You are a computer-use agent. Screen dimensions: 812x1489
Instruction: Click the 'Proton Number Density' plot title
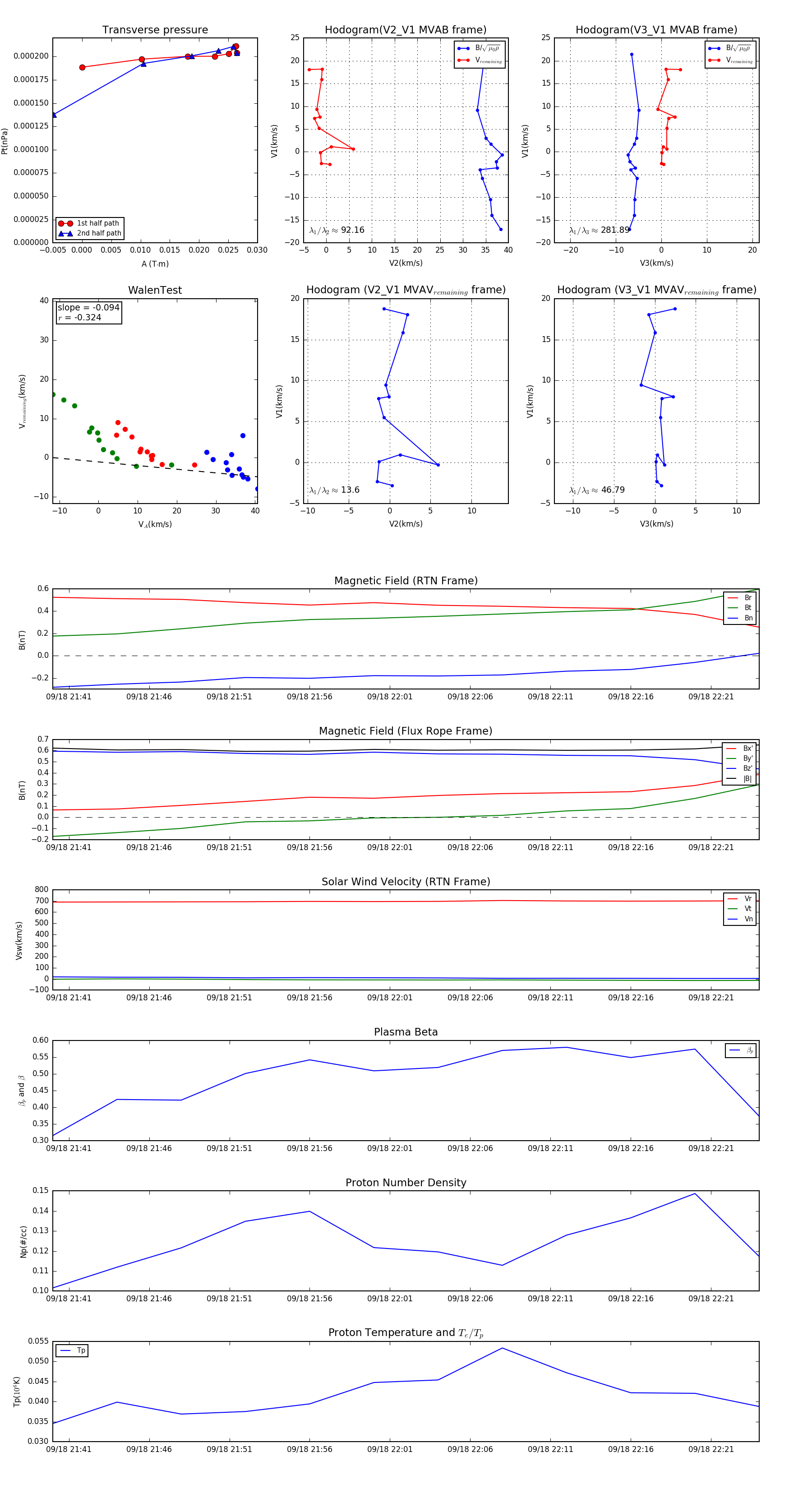[406, 1182]
